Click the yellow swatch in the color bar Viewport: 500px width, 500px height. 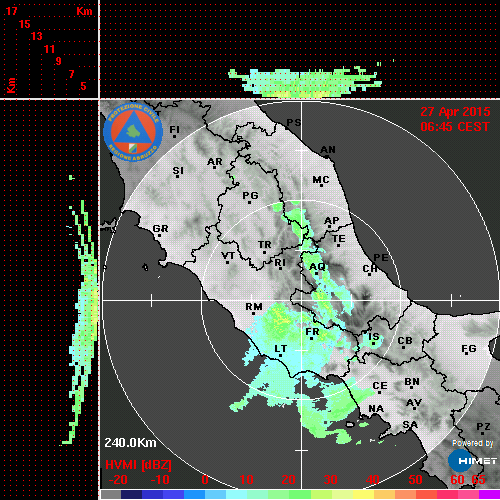363,494
